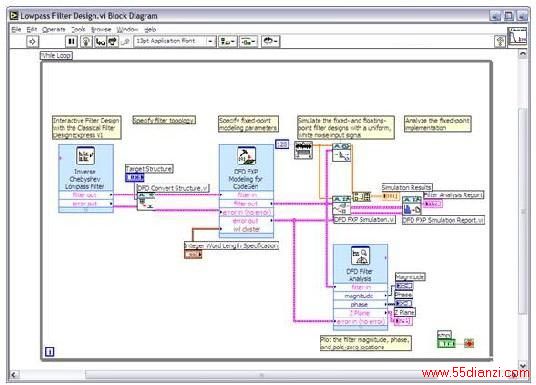Select the DFD FXP Modeling for CodeGen icon

tap(246, 156)
